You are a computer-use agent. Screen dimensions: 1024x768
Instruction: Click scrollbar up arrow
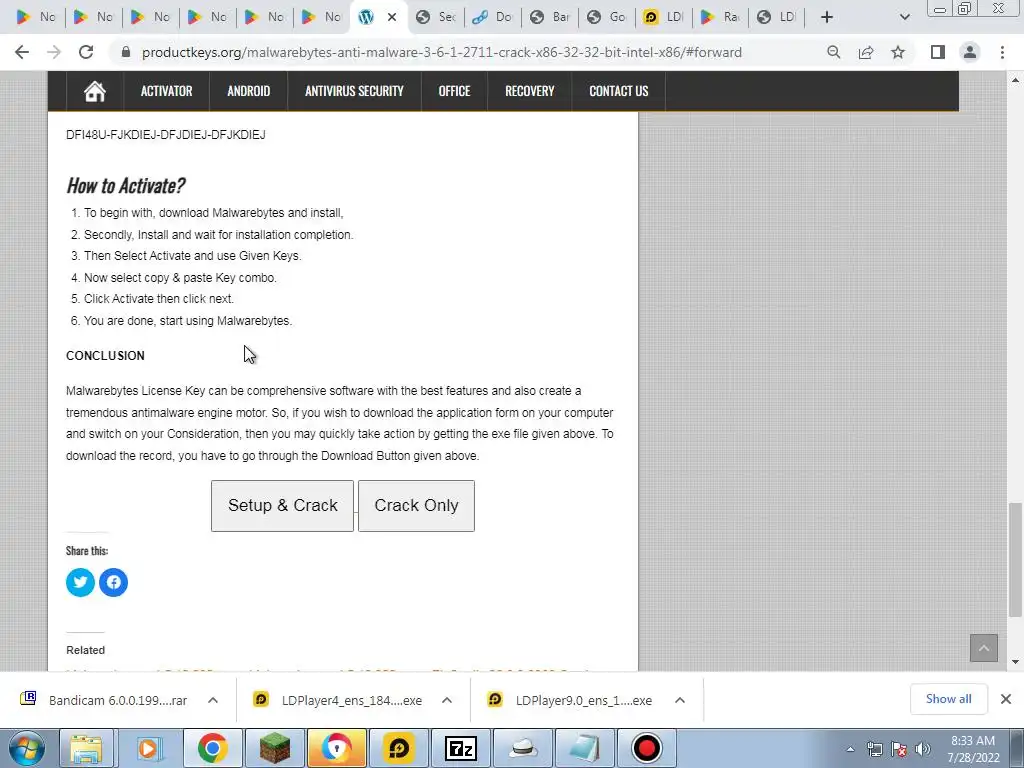(x=1015, y=80)
